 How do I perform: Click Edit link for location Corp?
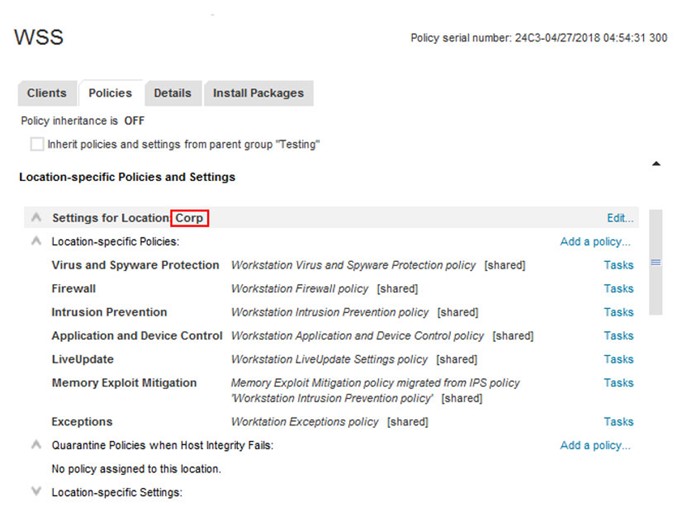pyautogui.click(x=620, y=218)
